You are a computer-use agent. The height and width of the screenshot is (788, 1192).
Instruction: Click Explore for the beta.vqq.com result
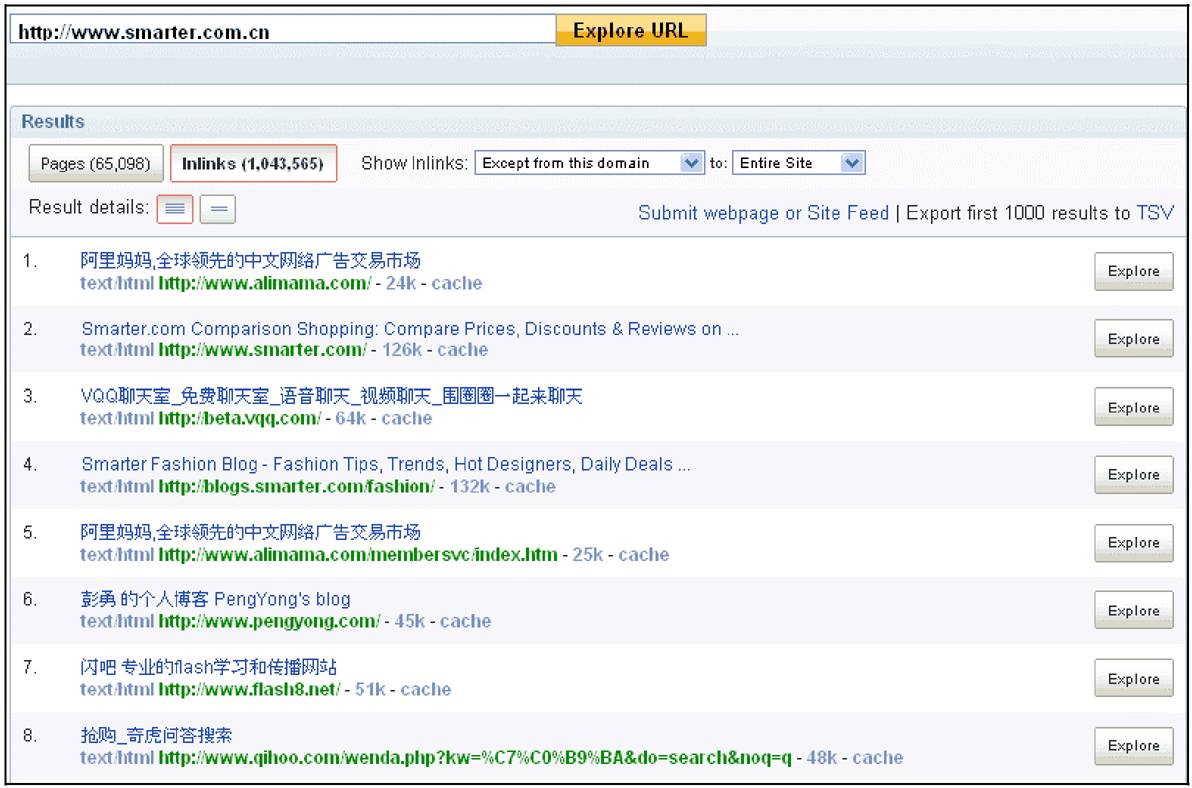(1133, 407)
